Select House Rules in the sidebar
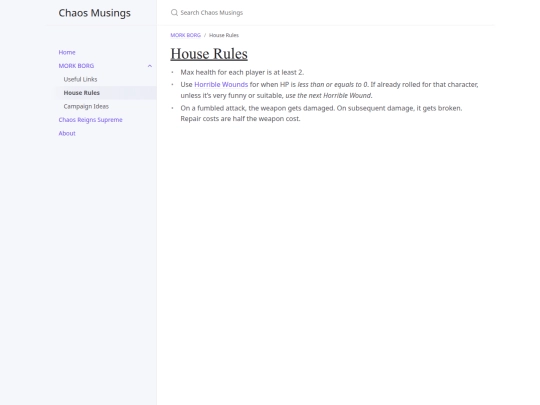540x405 pixels. [x=82, y=93]
